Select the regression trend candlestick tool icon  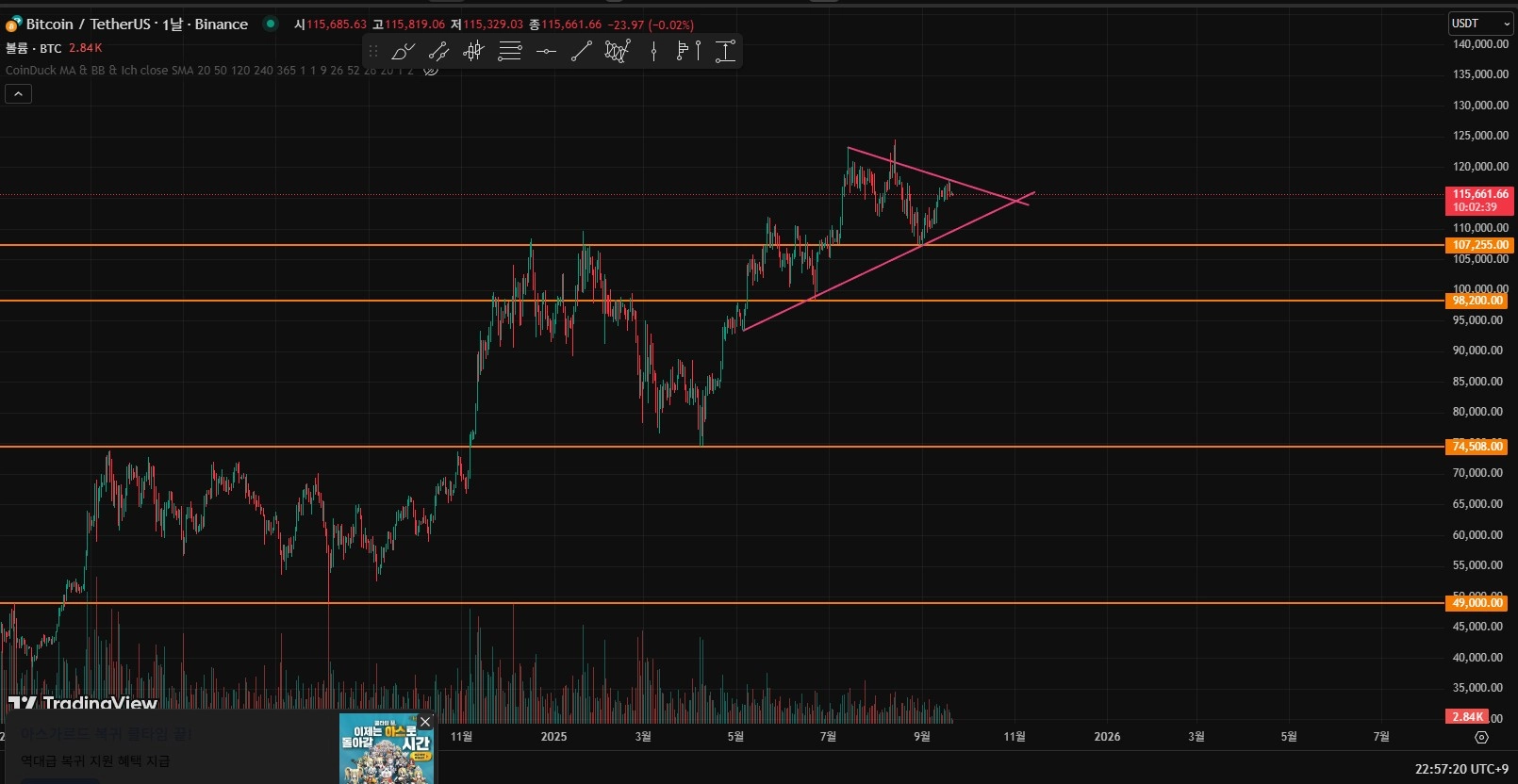point(474,52)
